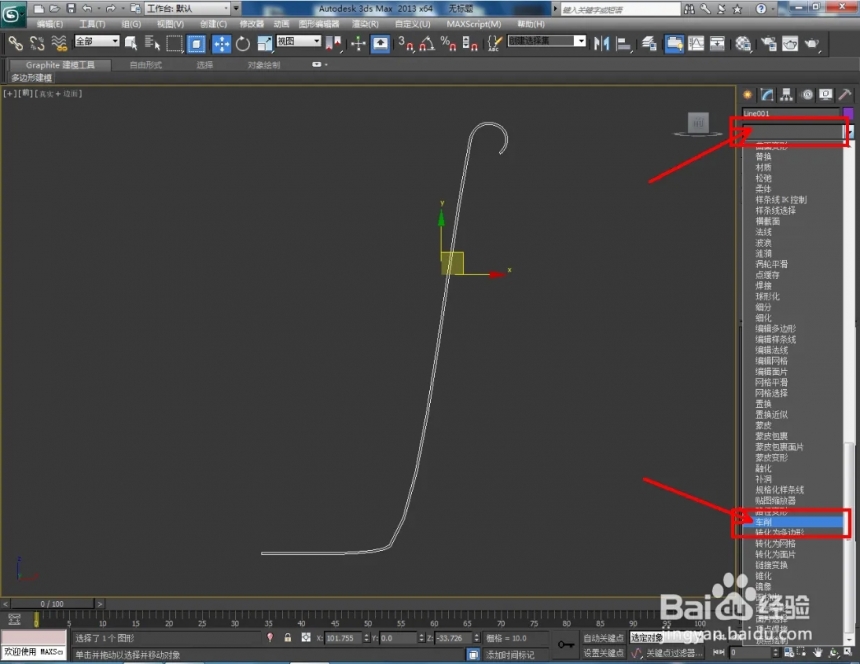The height and width of the screenshot is (664, 860).
Task: Click the time slider 0 / 100
Action: point(52,604)
